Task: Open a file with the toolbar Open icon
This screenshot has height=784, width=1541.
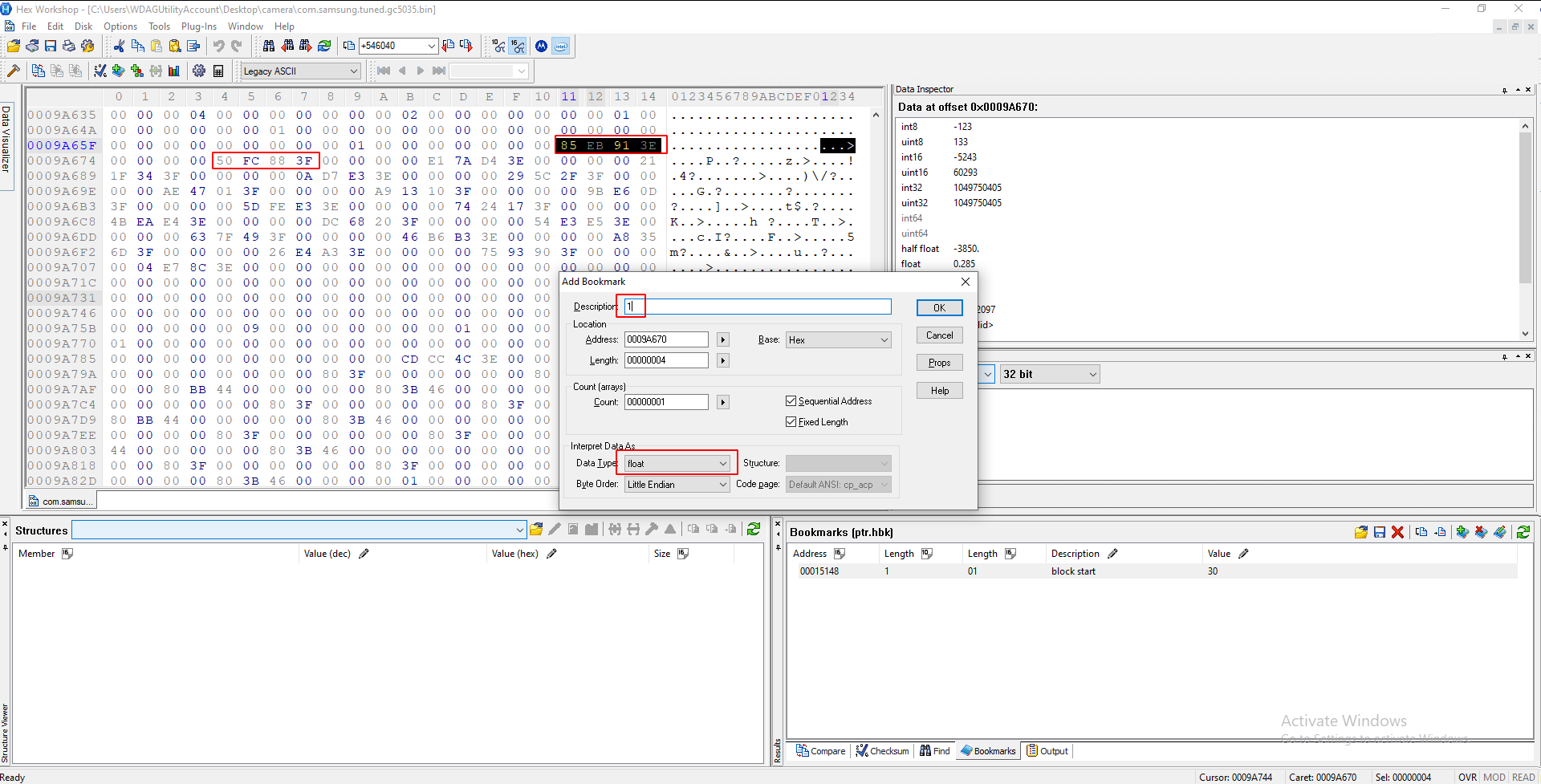Action: (14, 47)
